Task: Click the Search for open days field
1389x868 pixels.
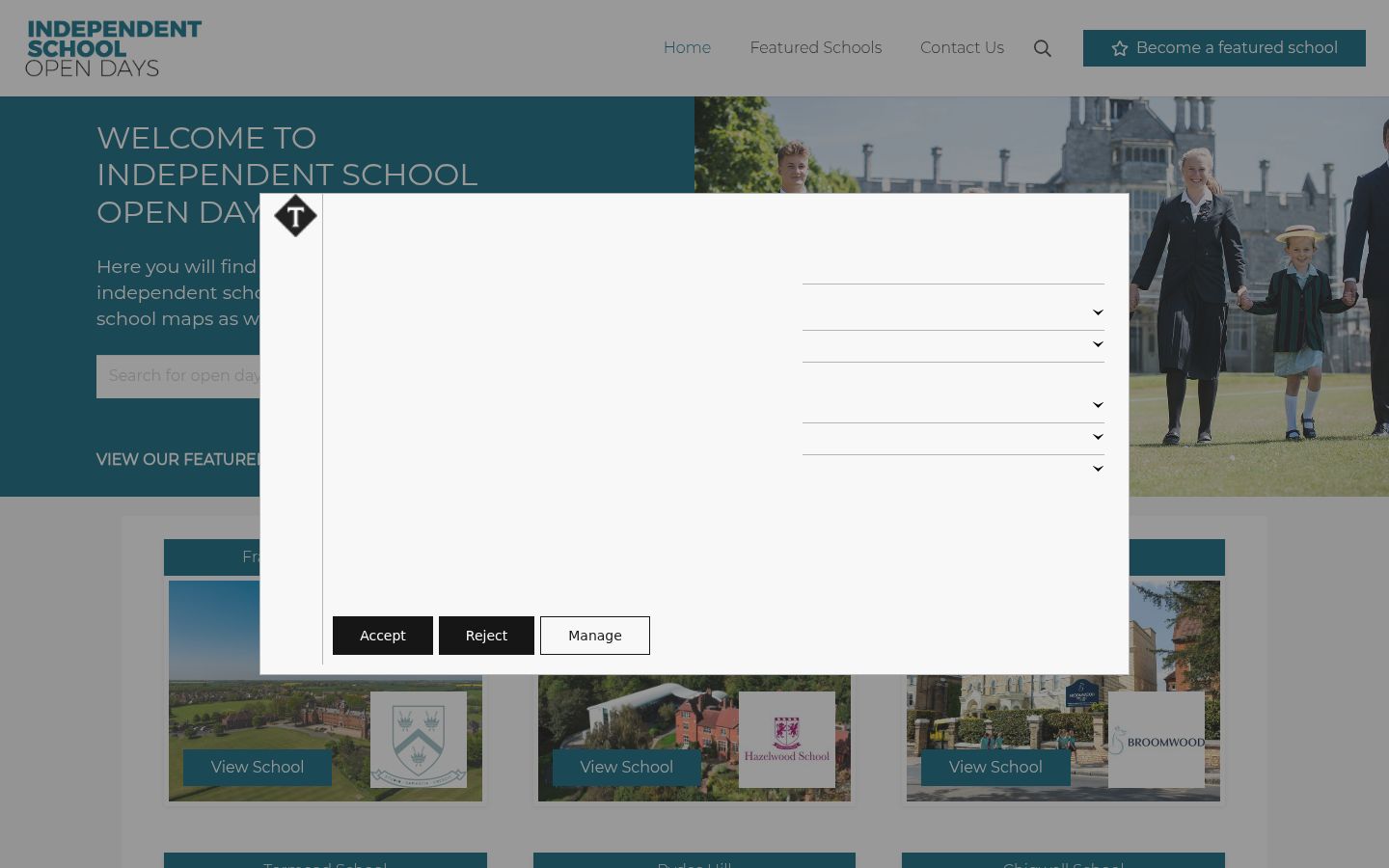Action: click(178, 376)
